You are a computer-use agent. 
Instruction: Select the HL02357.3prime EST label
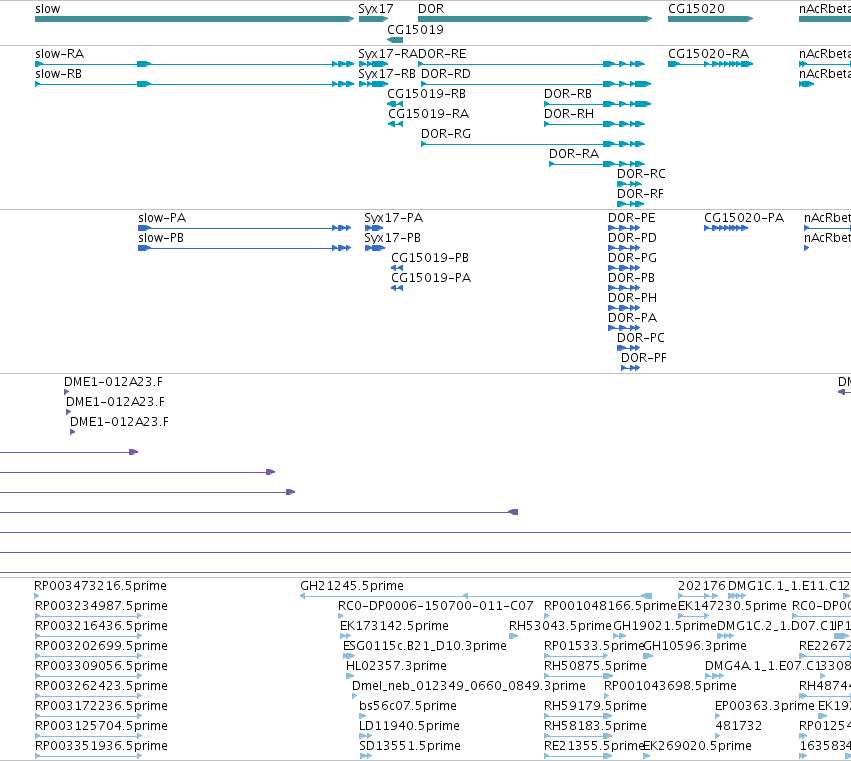pyautogui.click(x=397, y=667)
